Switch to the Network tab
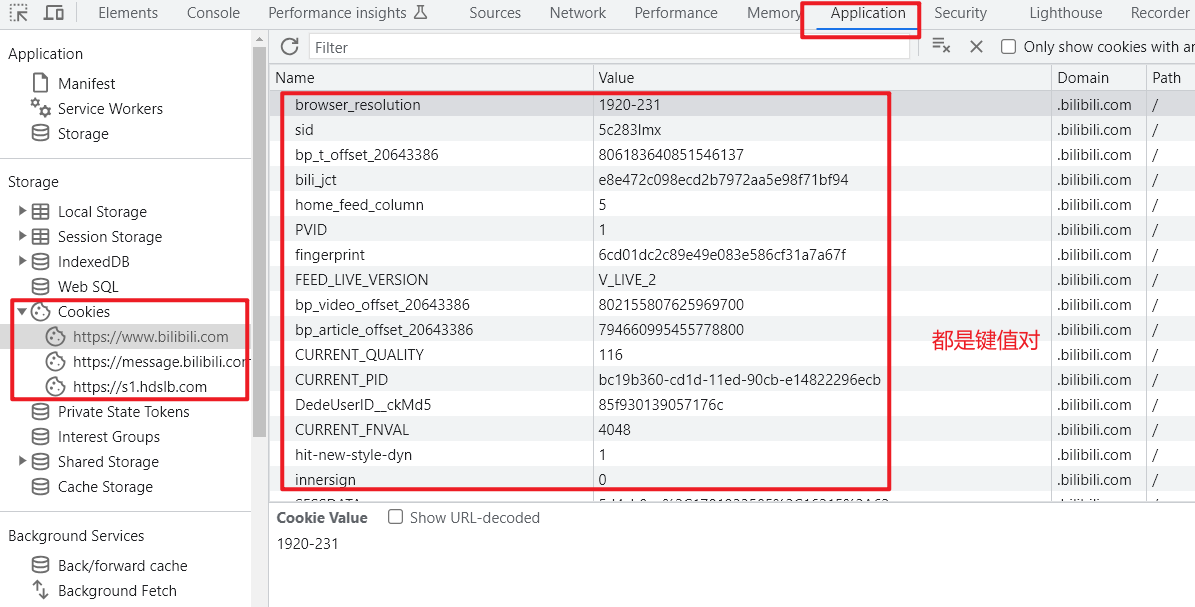Screen dimensions: 1195x607 577,13
